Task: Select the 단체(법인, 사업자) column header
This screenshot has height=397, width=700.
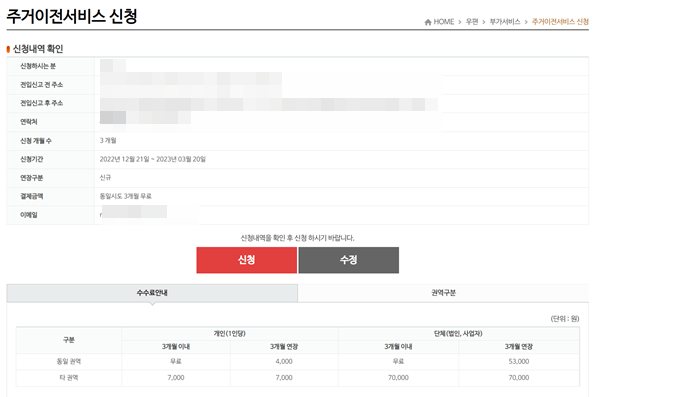Action: (x=458, y=334)
